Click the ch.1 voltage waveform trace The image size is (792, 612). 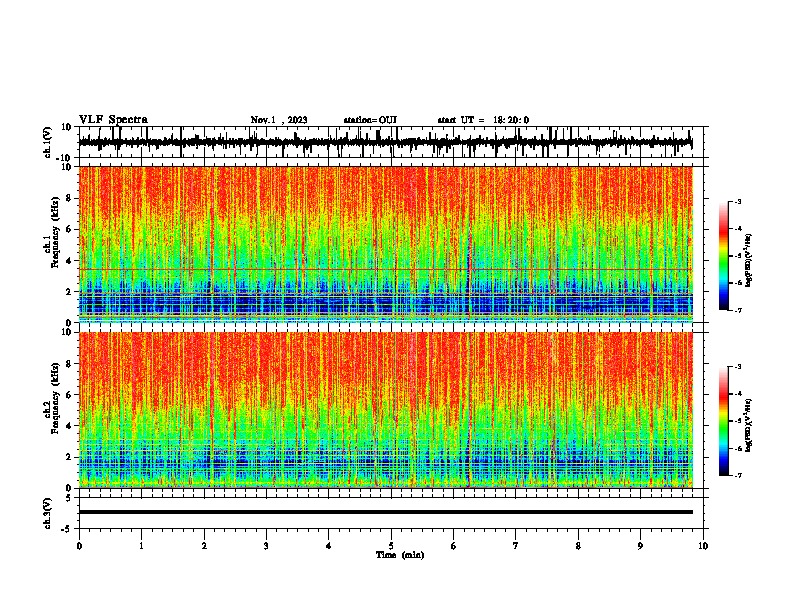pyautogui.click(x=385, y=142)
